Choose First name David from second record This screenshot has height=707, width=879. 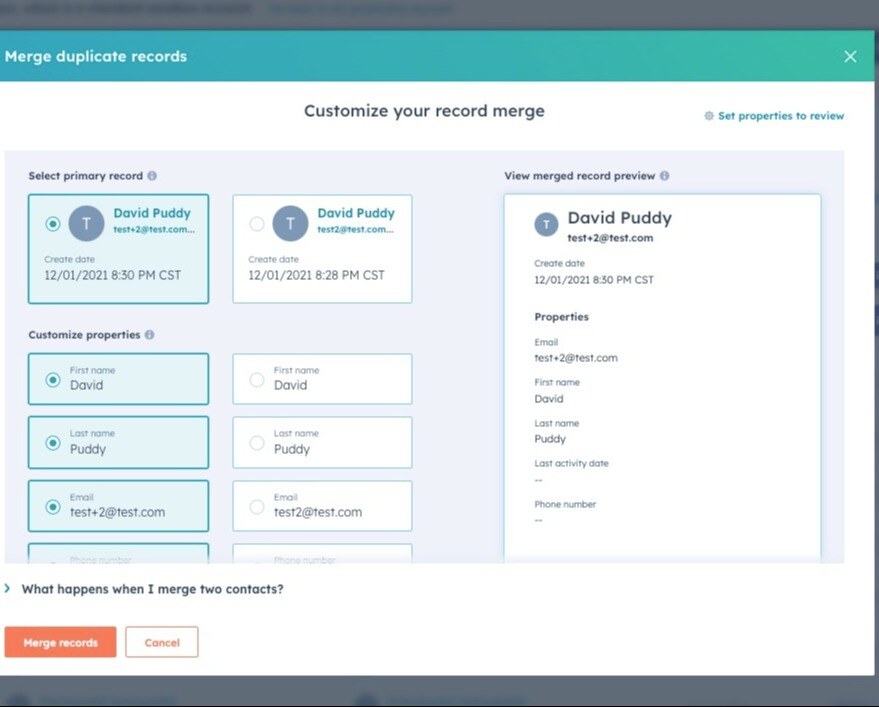[257, 380]
